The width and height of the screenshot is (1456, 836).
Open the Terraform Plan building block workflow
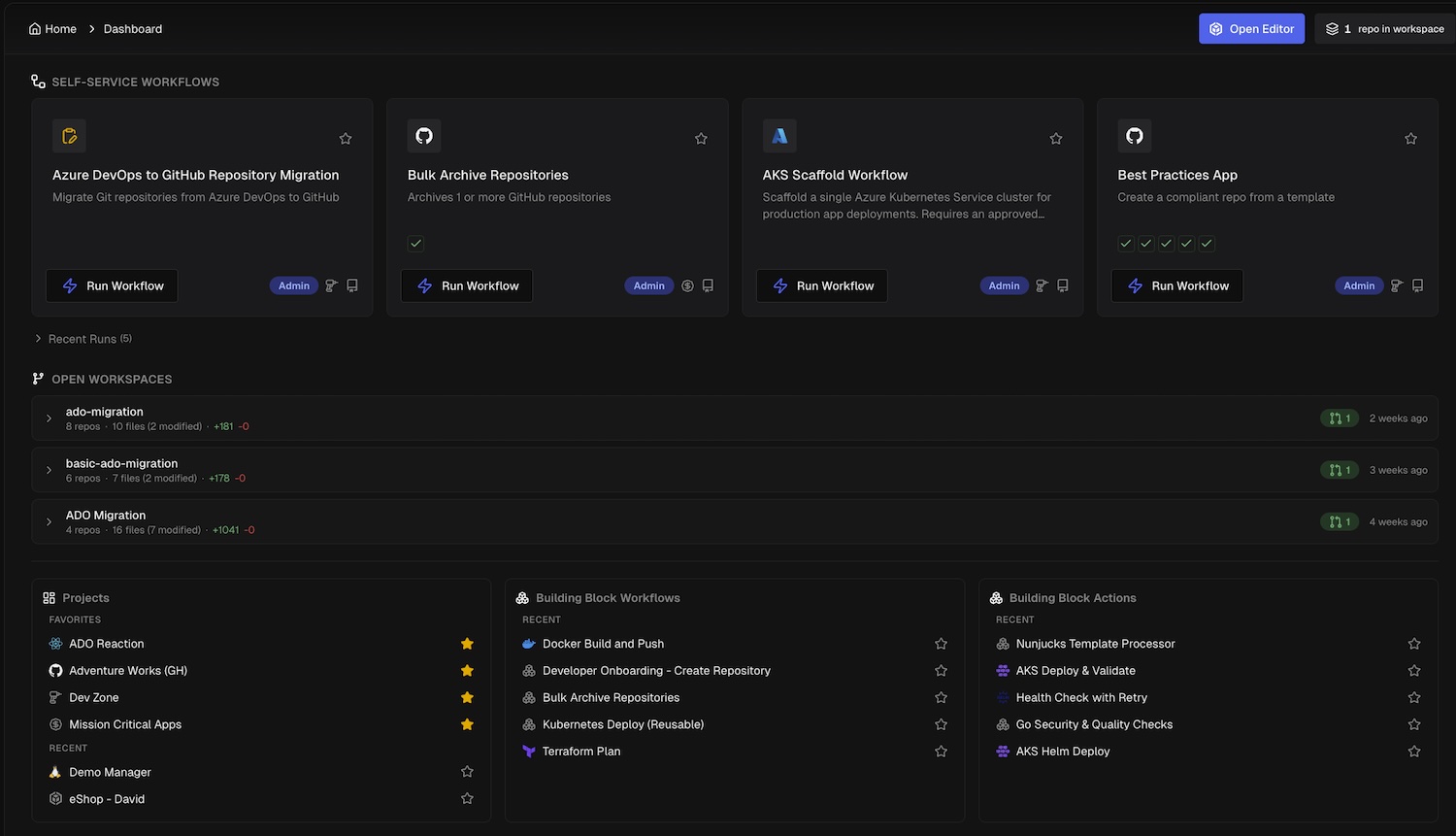[581, 752]
